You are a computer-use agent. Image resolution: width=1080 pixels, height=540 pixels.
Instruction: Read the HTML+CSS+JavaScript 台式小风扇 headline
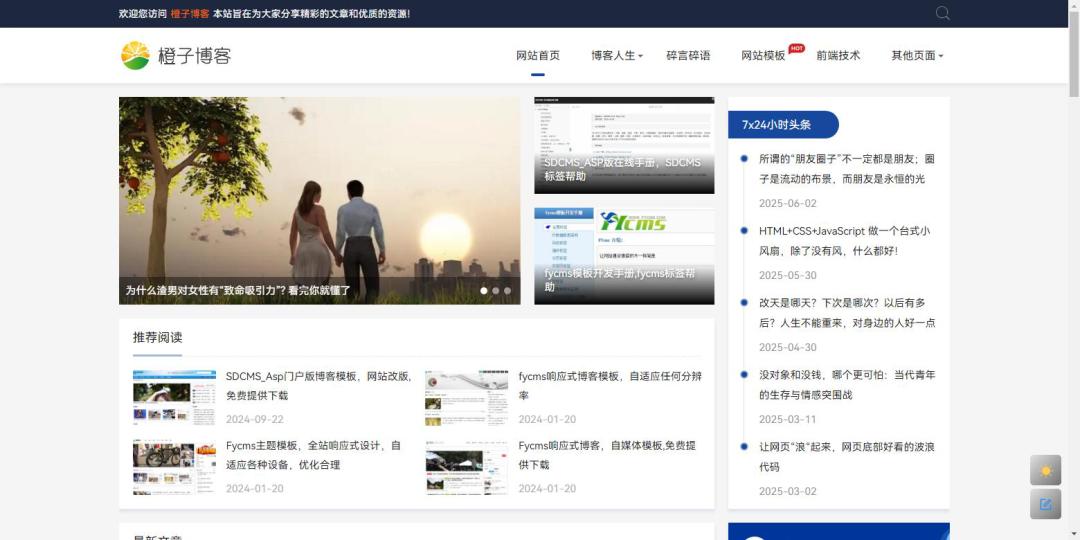pos(844,240)
